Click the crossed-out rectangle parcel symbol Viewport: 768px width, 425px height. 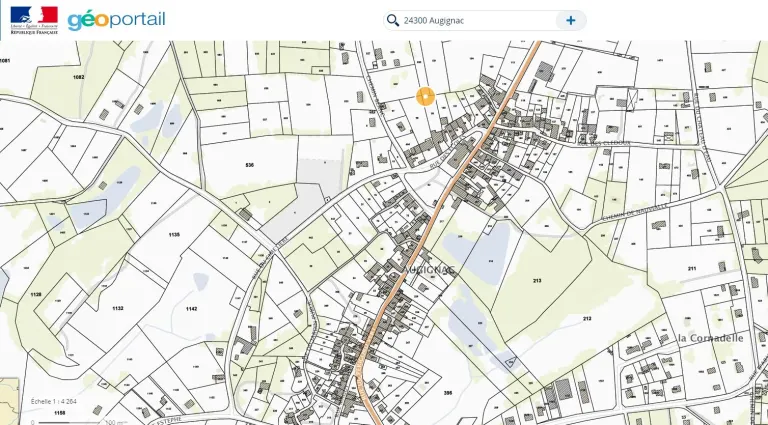click(633, 98)
